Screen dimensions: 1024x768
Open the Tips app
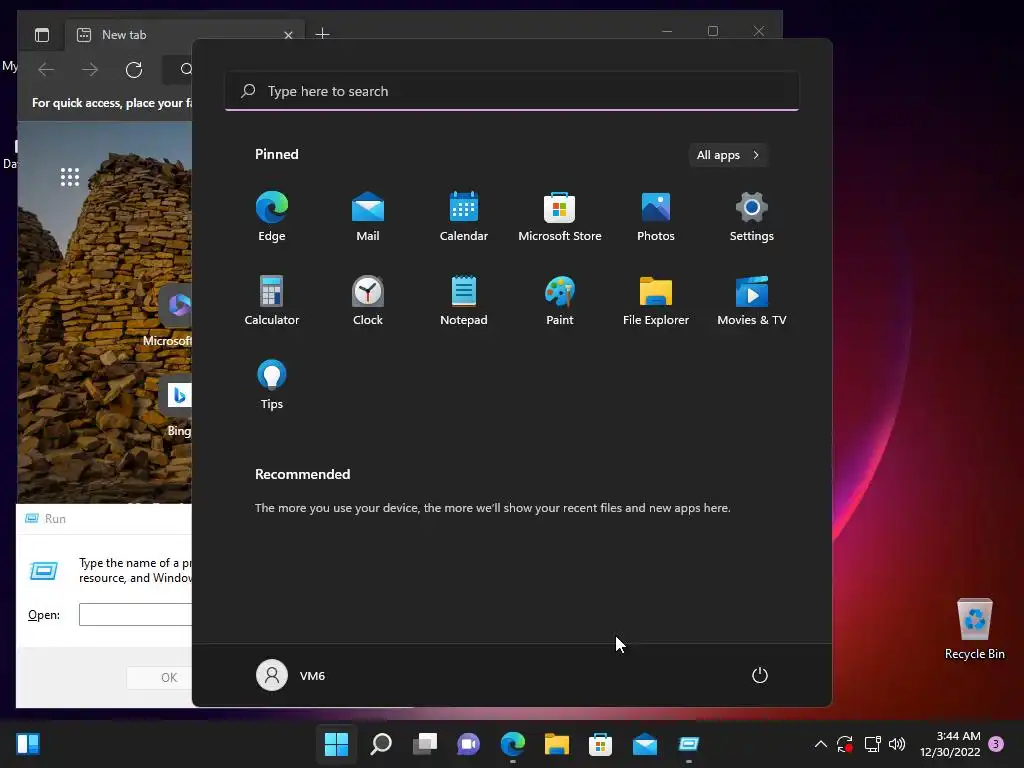(272, 385)
